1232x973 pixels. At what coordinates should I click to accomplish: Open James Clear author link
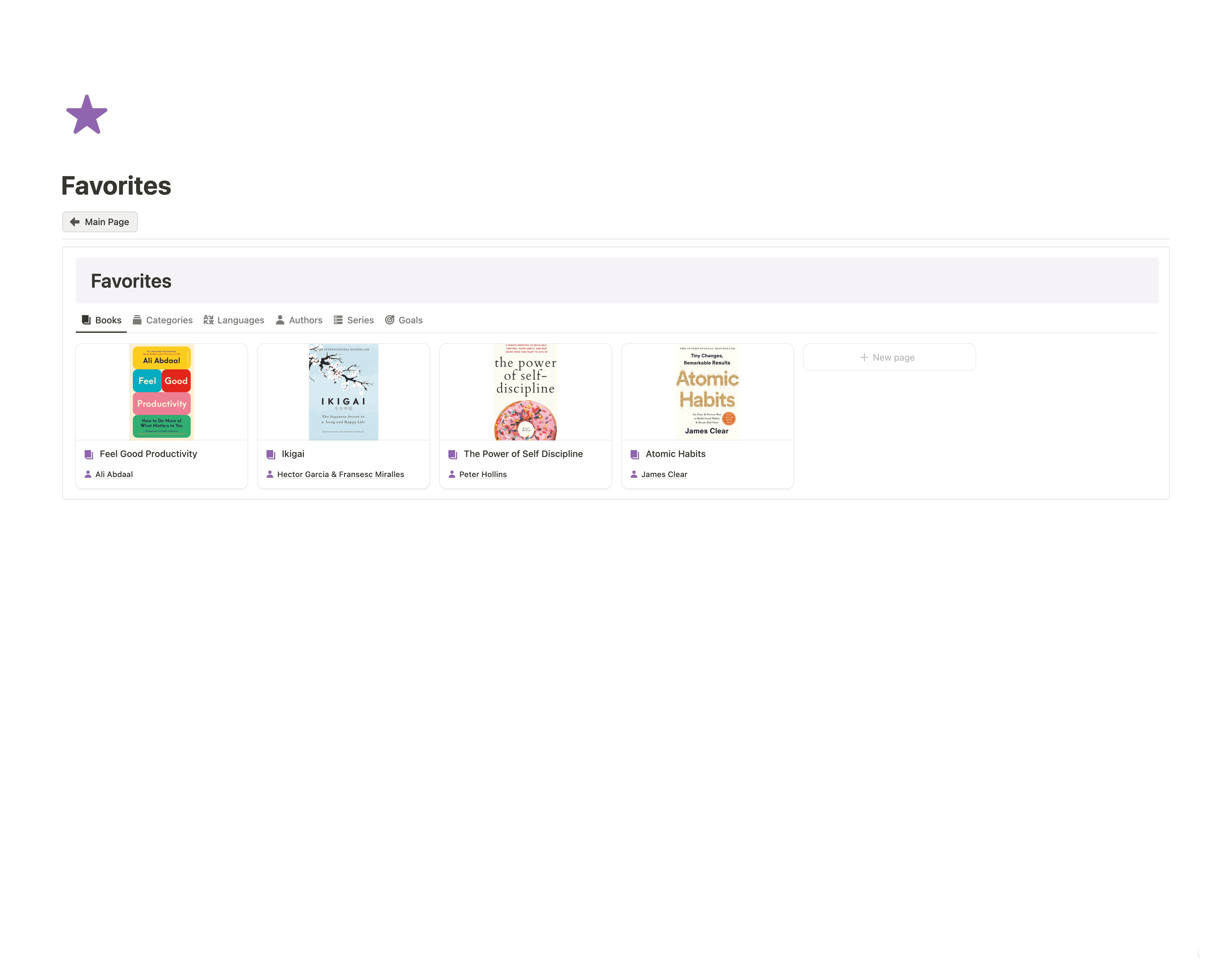coord(664,474)
